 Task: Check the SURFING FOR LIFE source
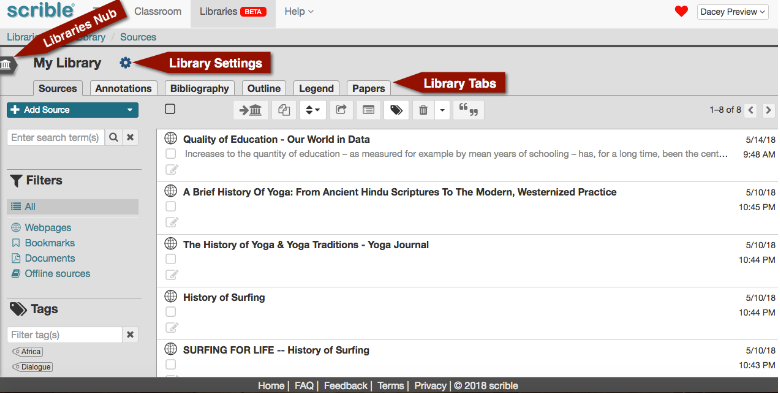(171, 364)
